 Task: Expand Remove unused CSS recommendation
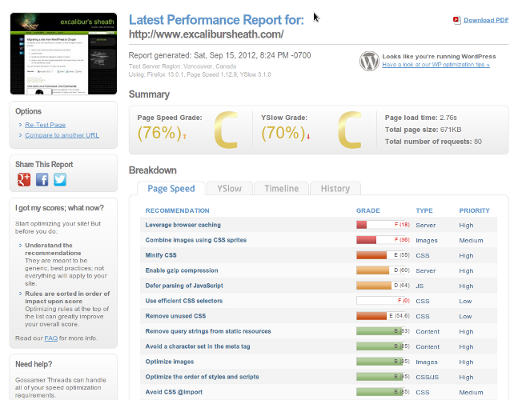click(318, 316)
